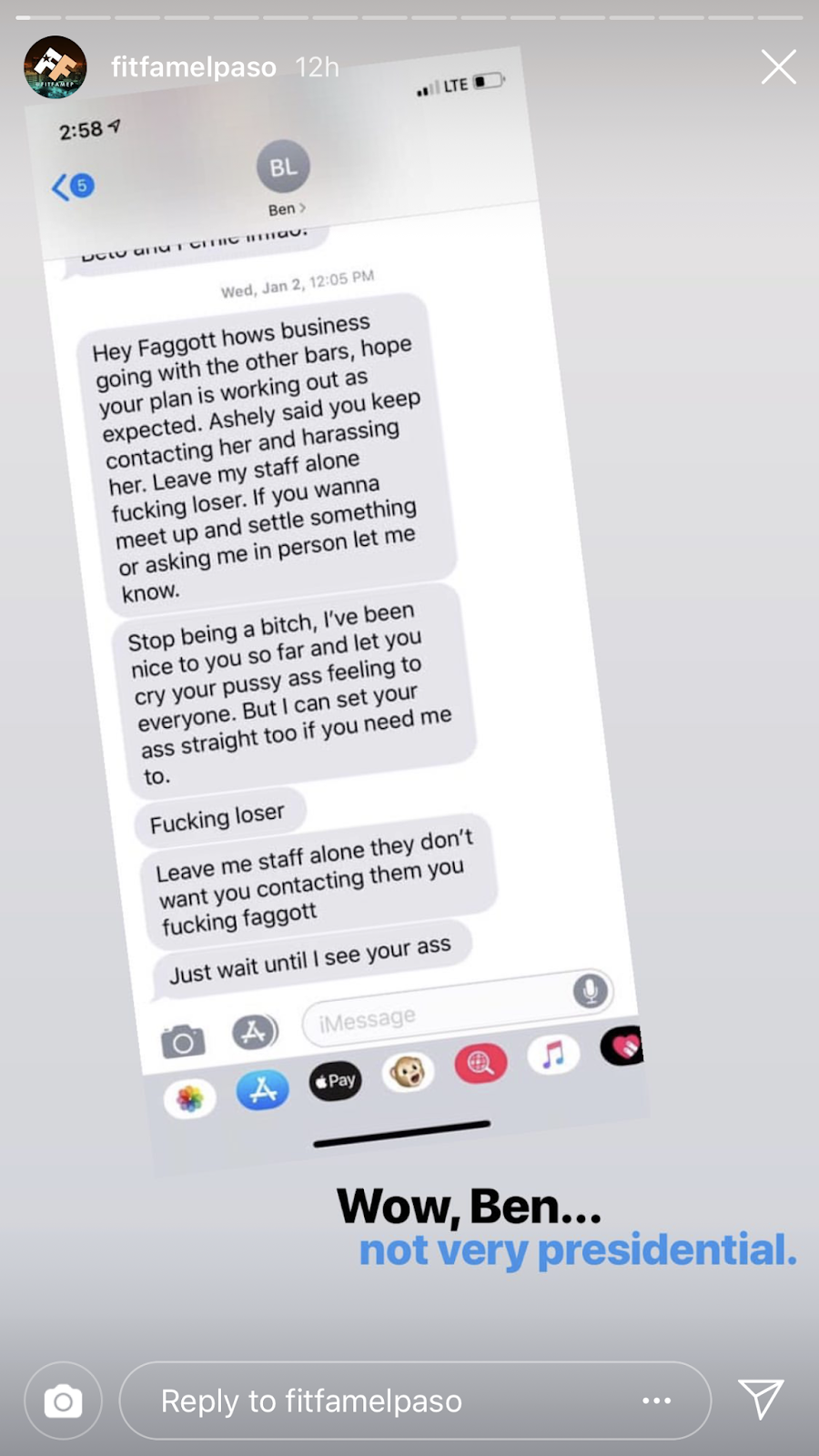Choose the monkey Animoji icon
Viewport: 819px width, 1456px height.
pos(408,1072)
